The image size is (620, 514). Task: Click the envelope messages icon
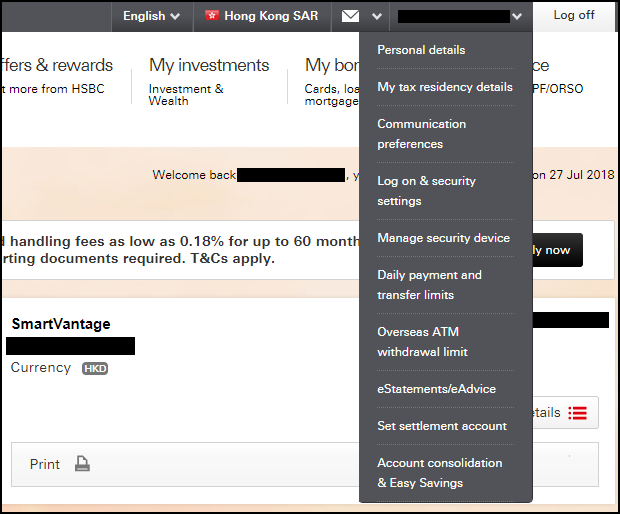click(x=350, y=16)
